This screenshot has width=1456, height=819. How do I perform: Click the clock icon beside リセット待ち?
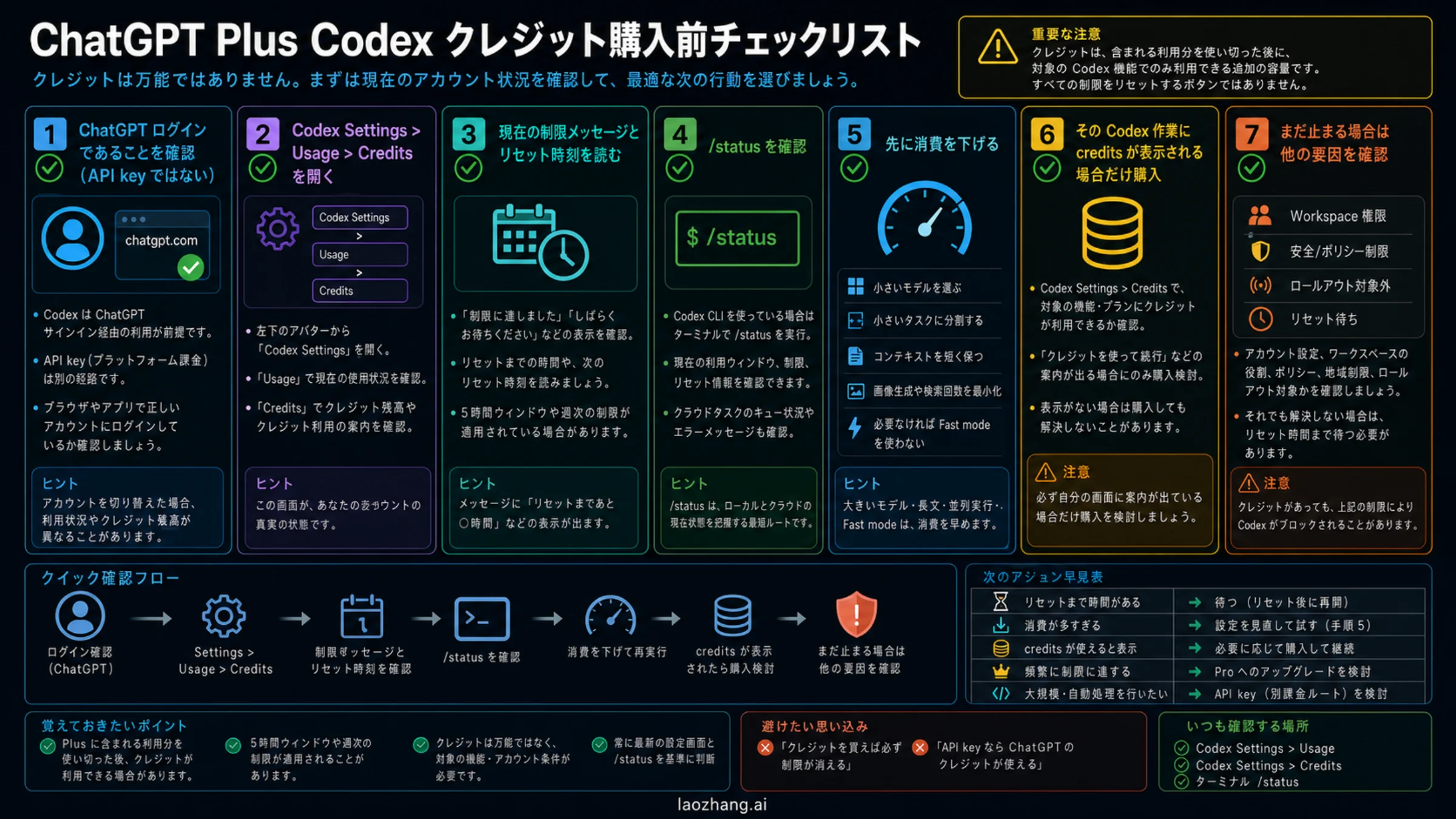point(1261,319)
